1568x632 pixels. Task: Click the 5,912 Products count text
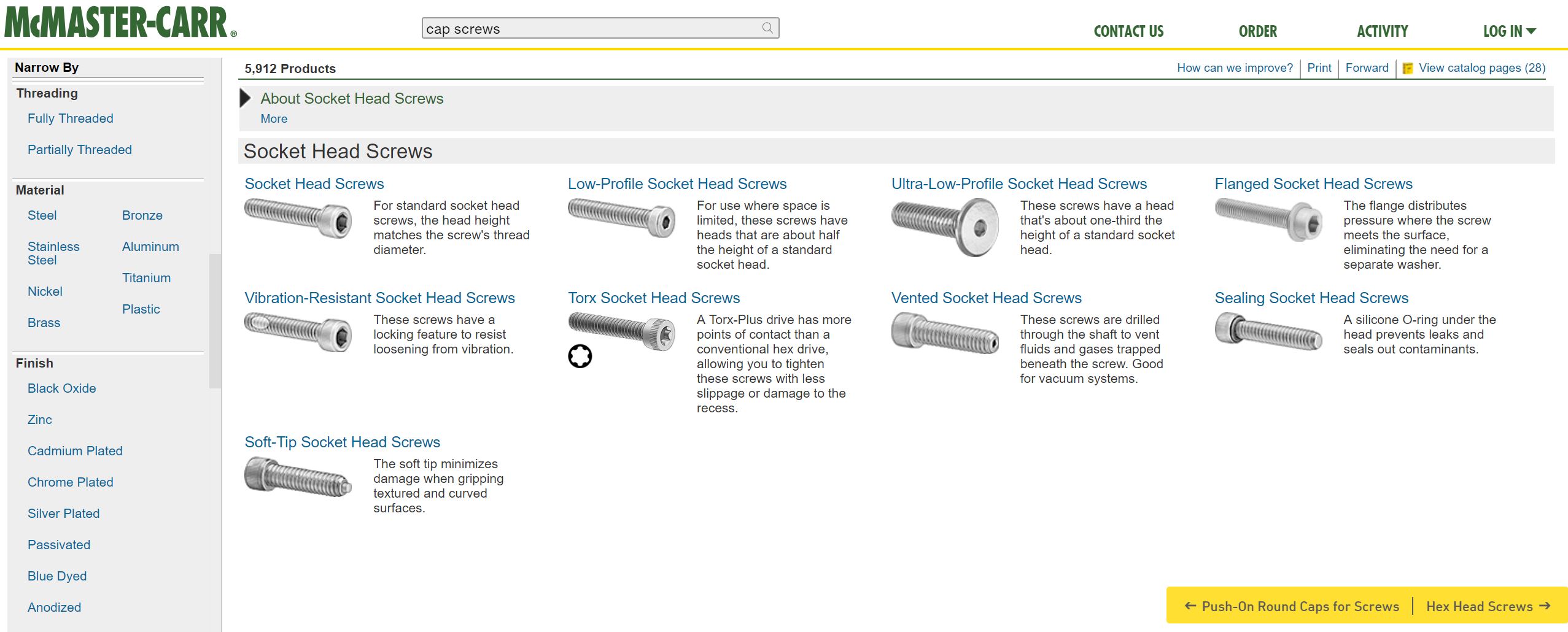point(290,69)
